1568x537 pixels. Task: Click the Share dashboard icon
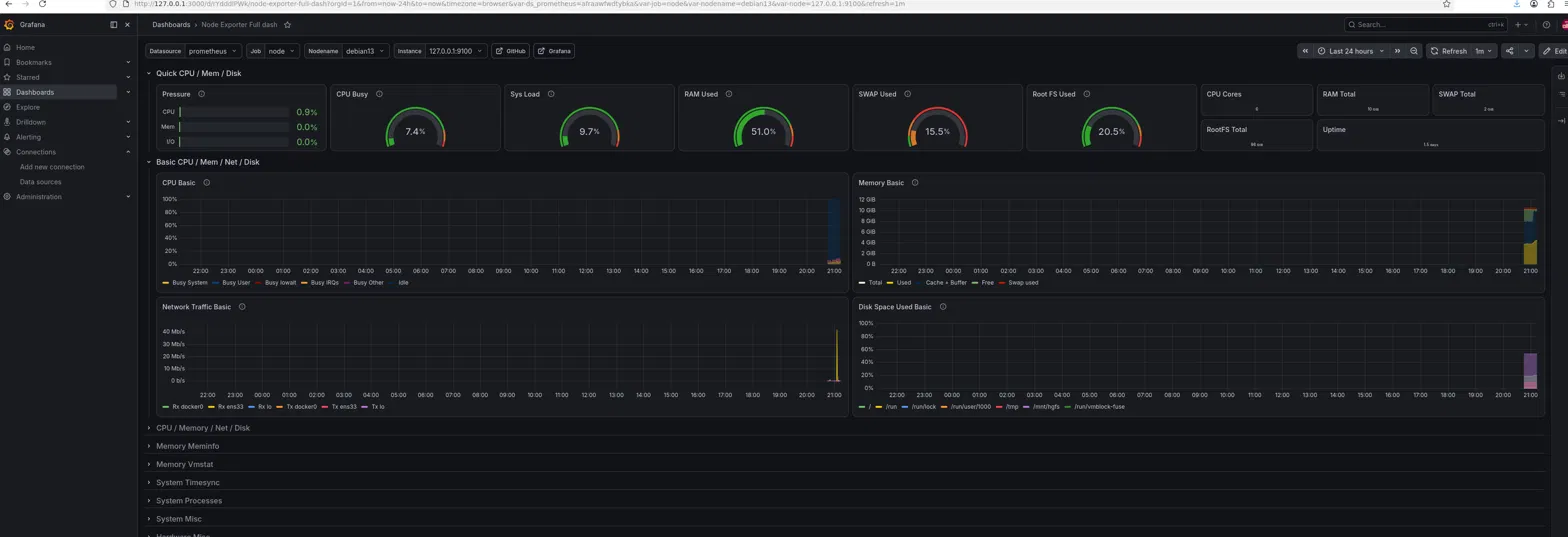1509,51
